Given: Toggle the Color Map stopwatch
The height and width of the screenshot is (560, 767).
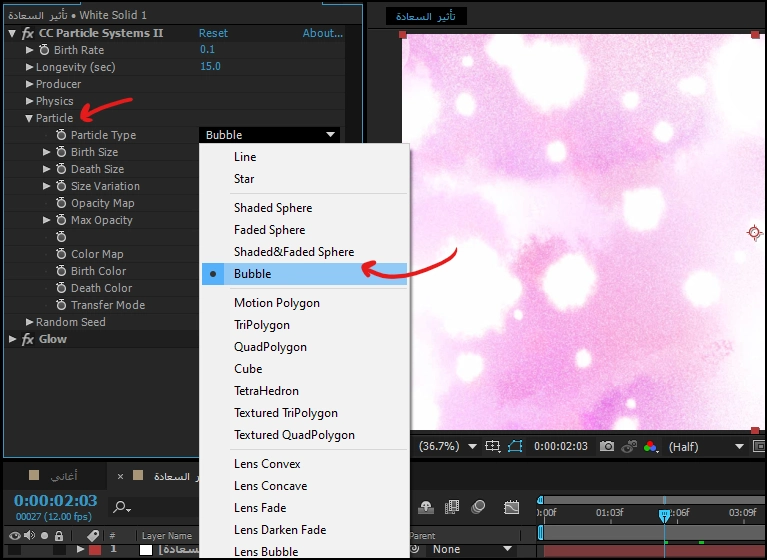Looking at the screenshot, I should [61, 254].
